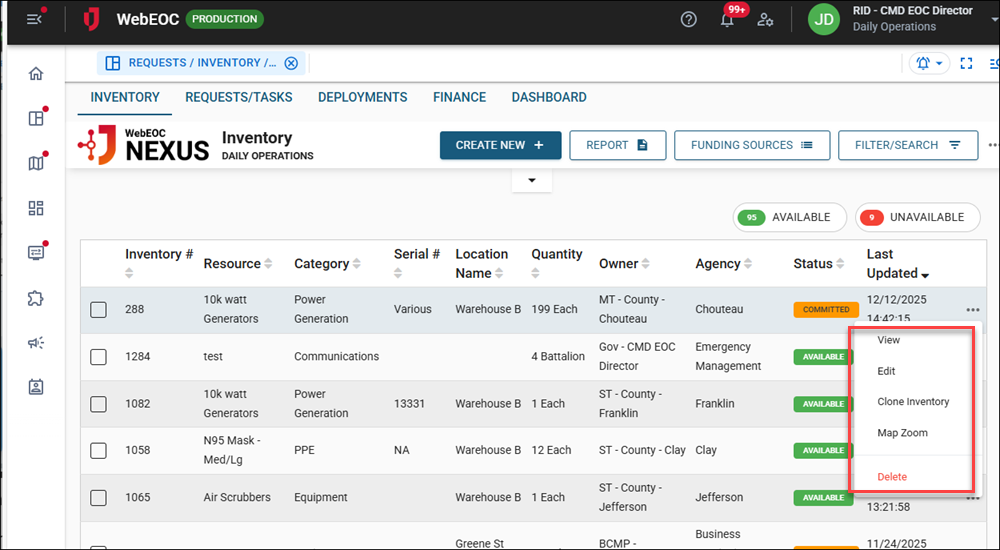Expand the user account dropdown arrow
1000x550 pixels.
(994, 19)
